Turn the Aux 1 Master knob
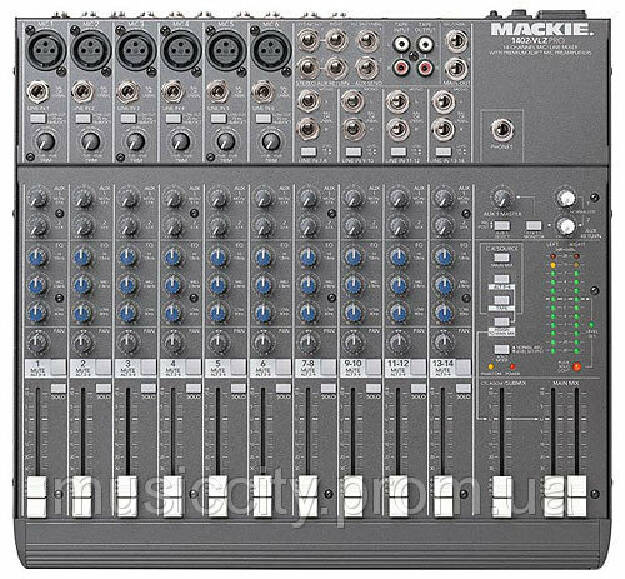625x579 pixels. tap(503, 198)
